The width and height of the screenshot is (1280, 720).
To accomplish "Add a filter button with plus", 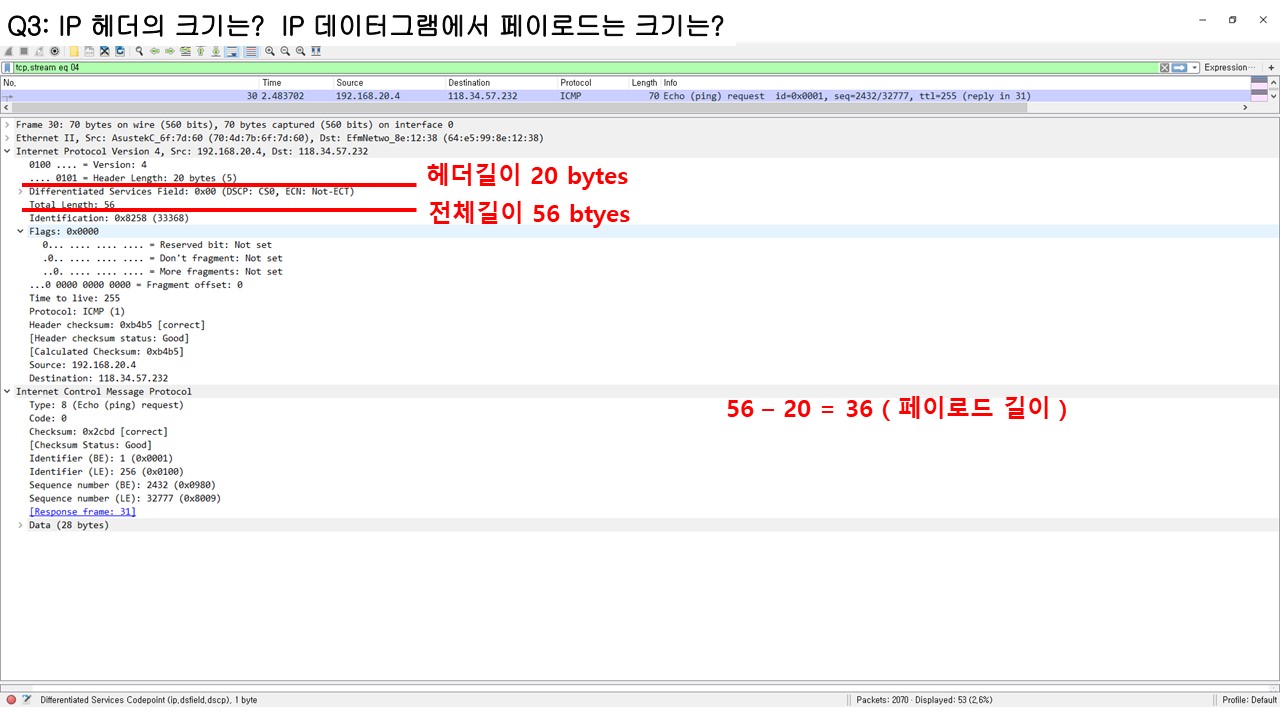I will point(1271,68).
